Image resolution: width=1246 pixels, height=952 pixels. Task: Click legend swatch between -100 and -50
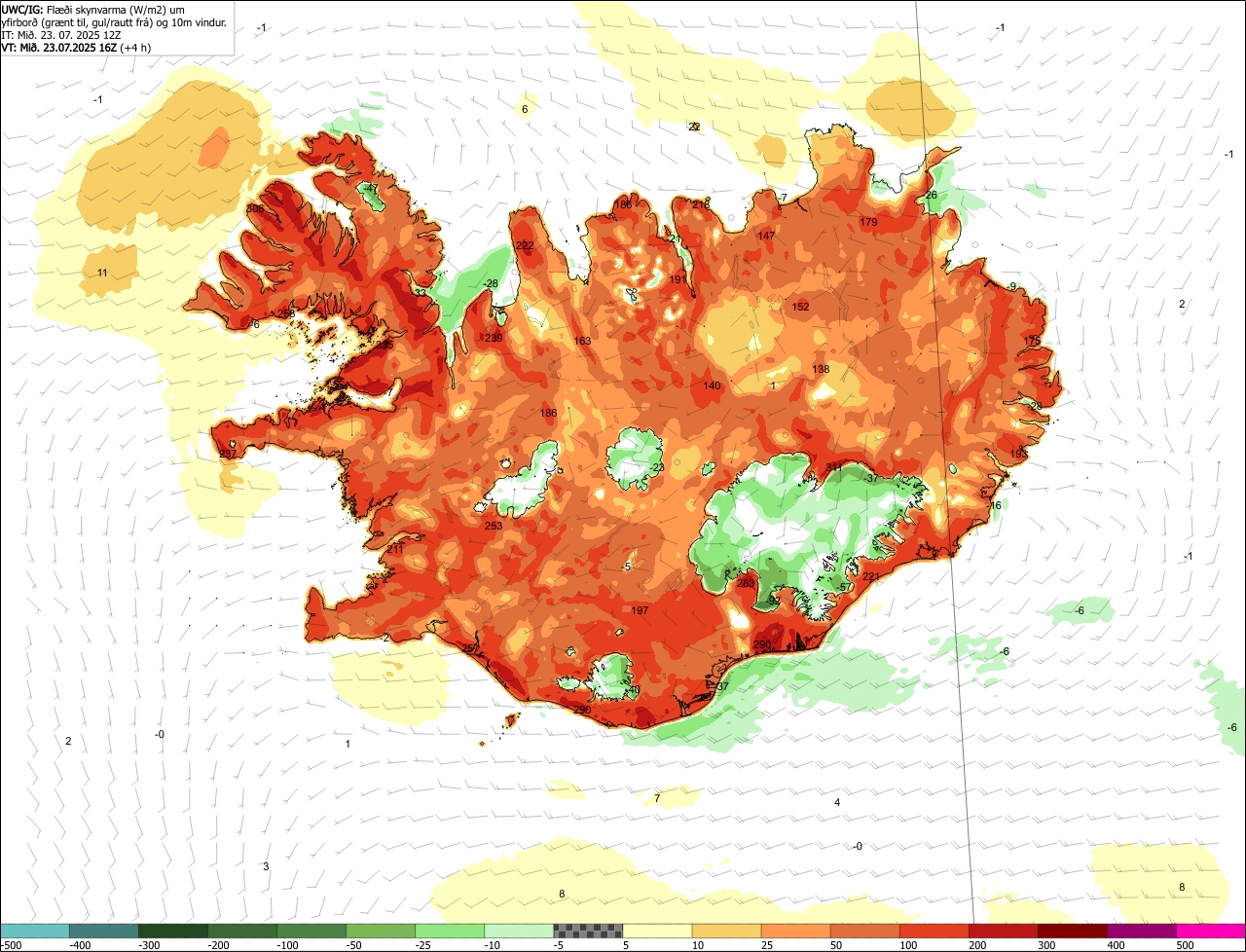point(311,931)
